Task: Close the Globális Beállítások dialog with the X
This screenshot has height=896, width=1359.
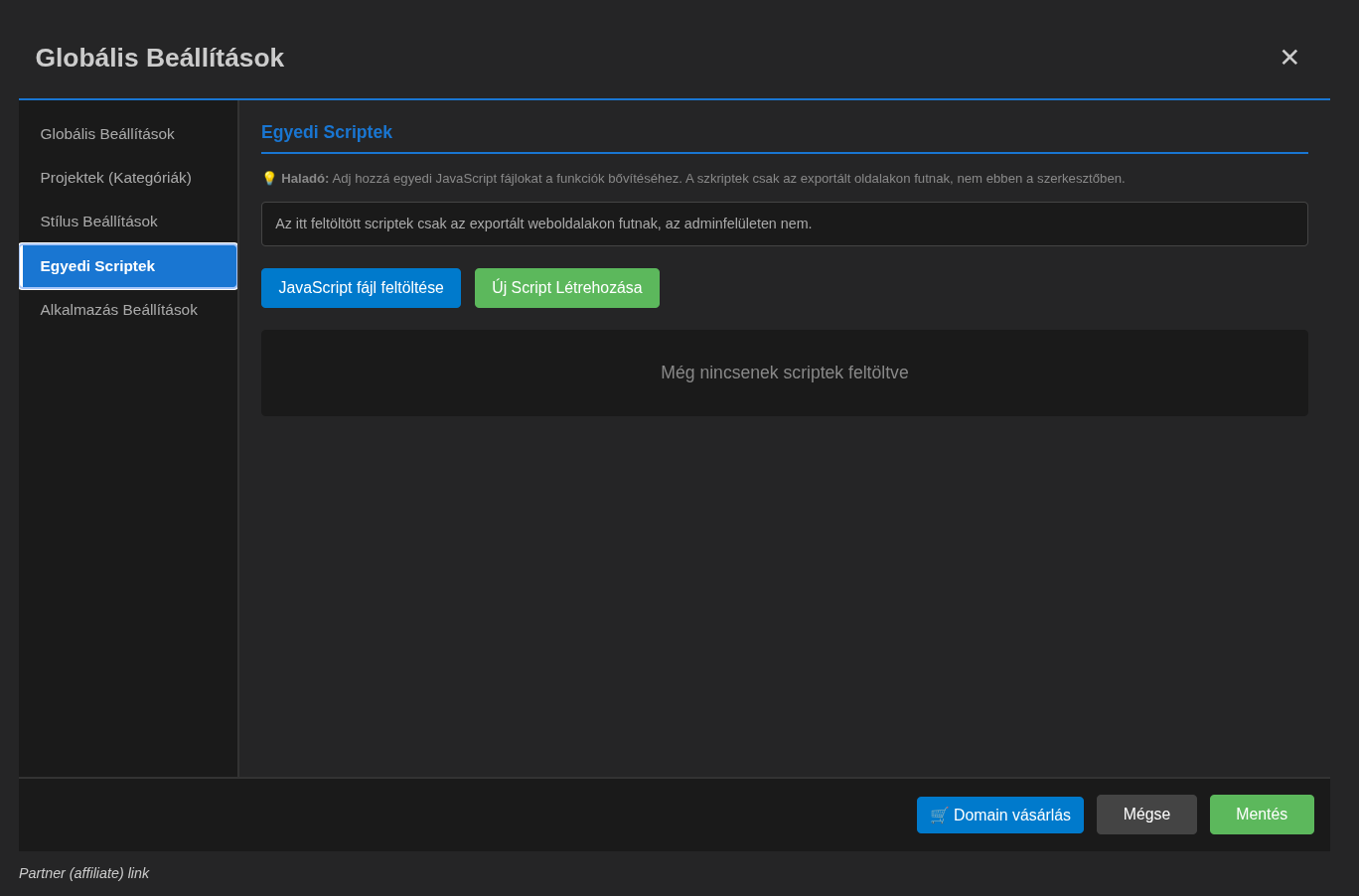Action: pos(1289,58)
